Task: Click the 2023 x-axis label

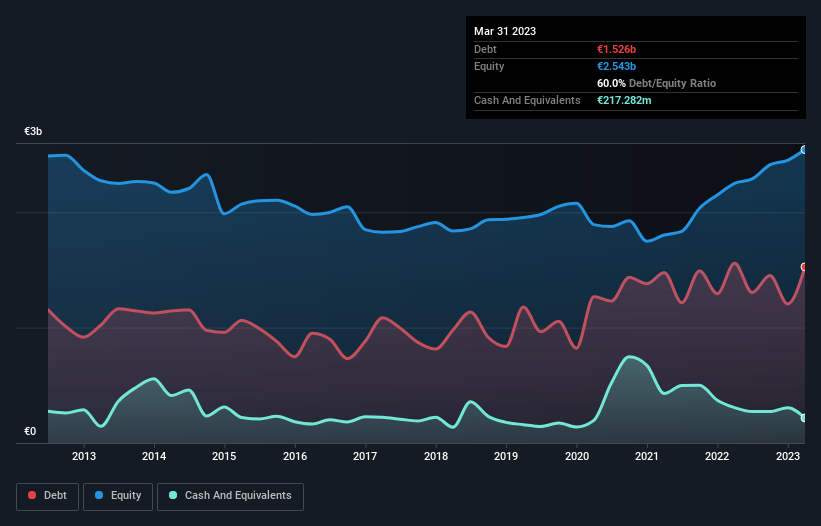Action: (x=787, y=456)
